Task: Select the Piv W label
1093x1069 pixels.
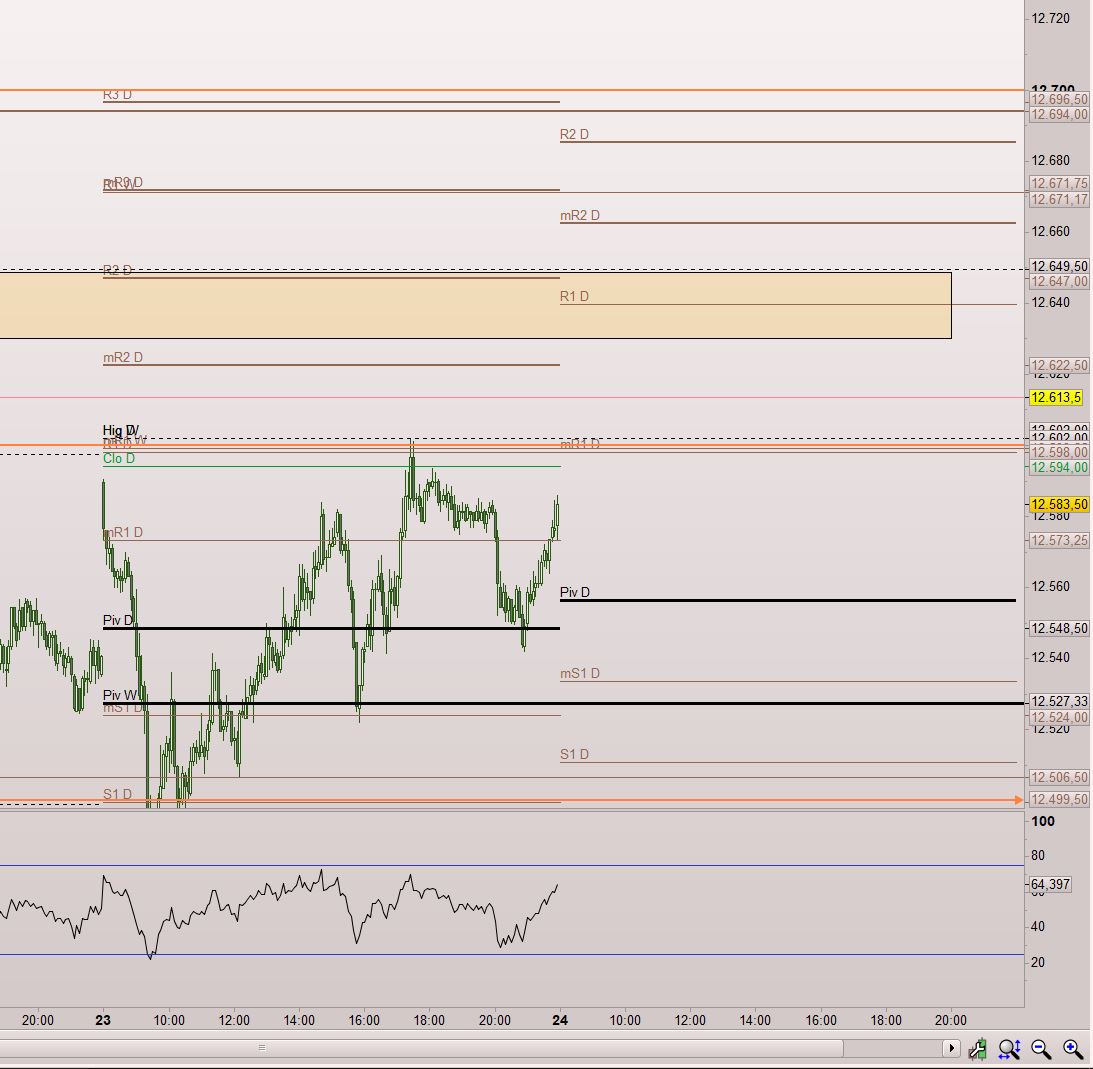Action: [x=120, y=695]
